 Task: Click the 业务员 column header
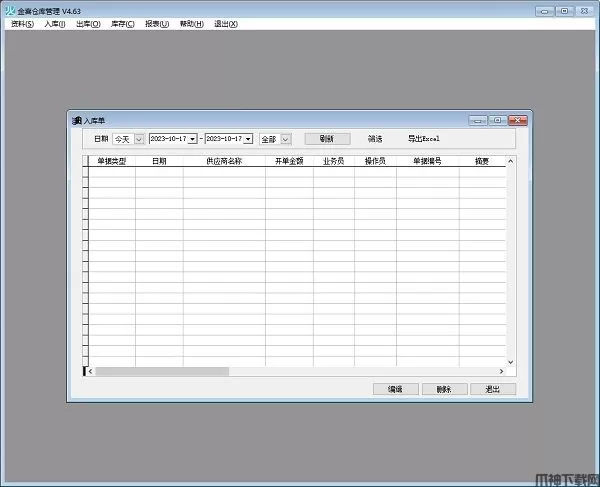(x=334, y=161)
